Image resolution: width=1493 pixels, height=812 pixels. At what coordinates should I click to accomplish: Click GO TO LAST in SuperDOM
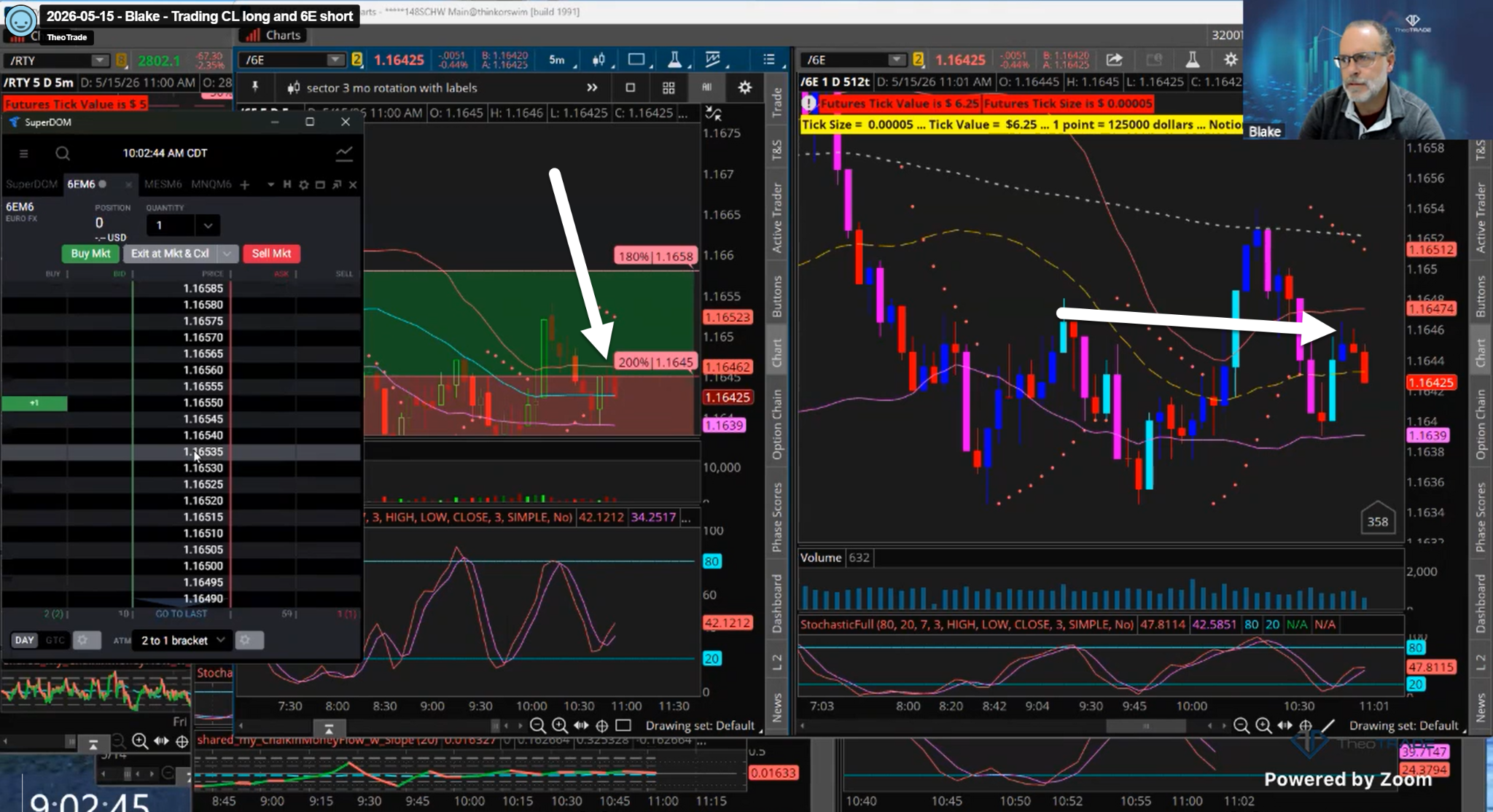pyautogui.click(x=182, y=614)
